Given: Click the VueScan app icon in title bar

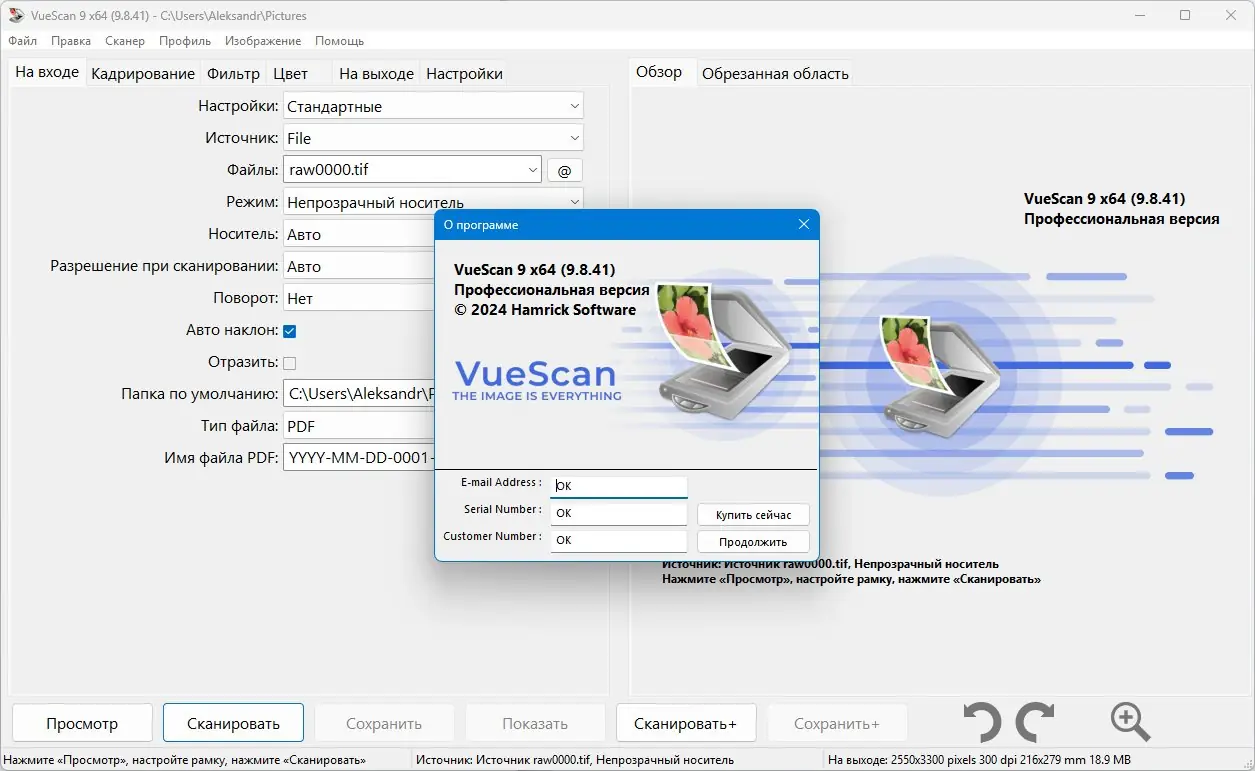Looking at the screenshot, I should tap(16, 15).
